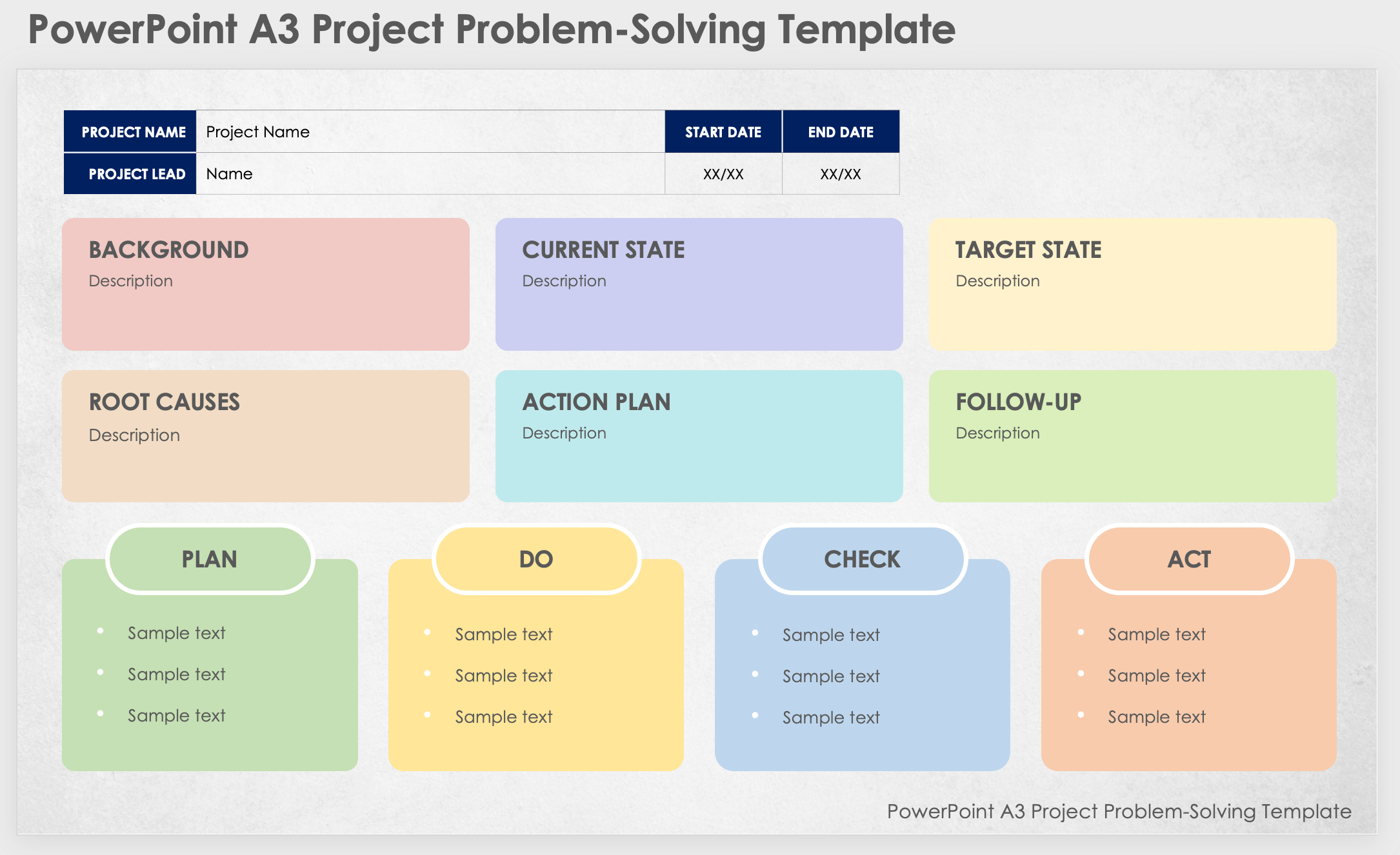Select the START DATE header cell
Screen dimensions: 1400x855
(723, 132)
